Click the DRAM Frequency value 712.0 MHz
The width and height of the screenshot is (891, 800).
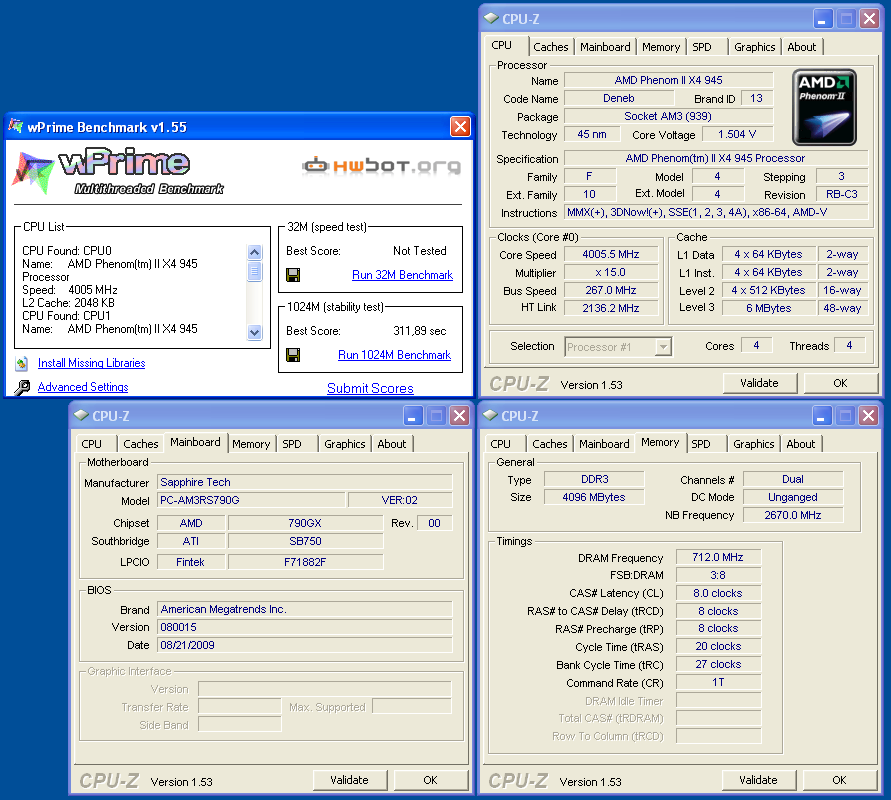(718, 557)
